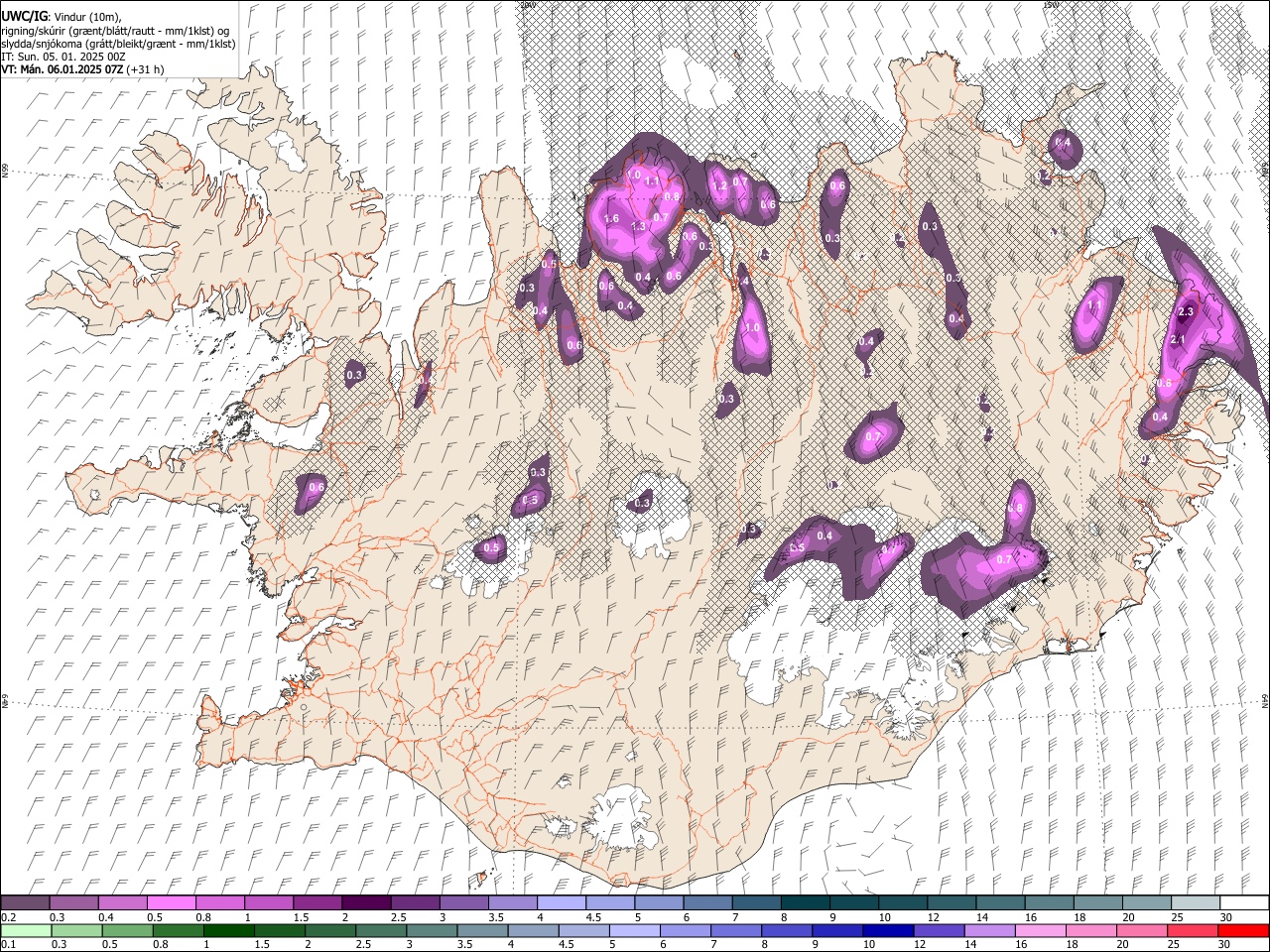Click the "1.6" snowfall value on the map
The height and width of the screenshot is (952, 1270).
point(611,219)
